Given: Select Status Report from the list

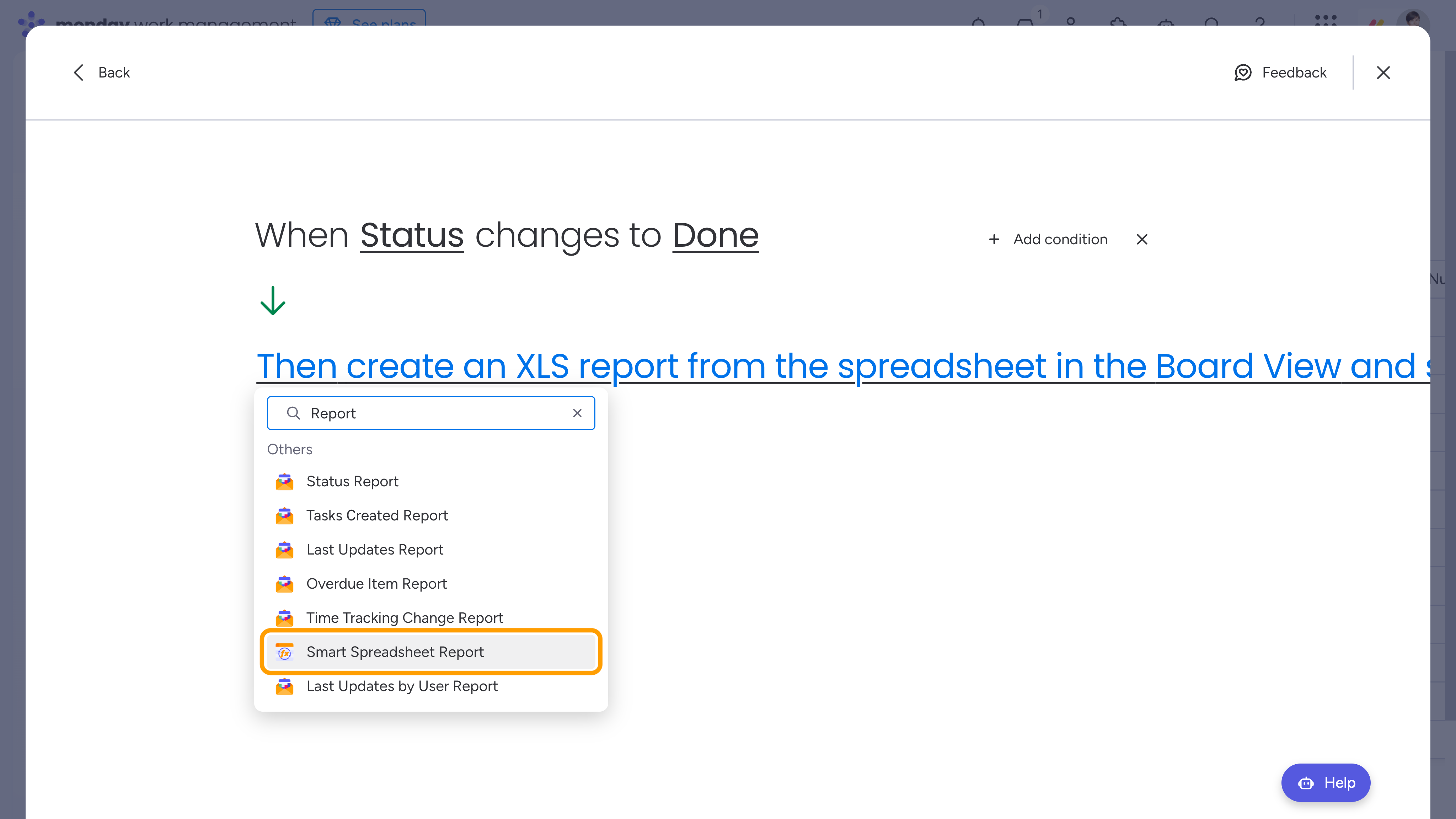Looking at the screenshot, I should click(x=352, y=481).
